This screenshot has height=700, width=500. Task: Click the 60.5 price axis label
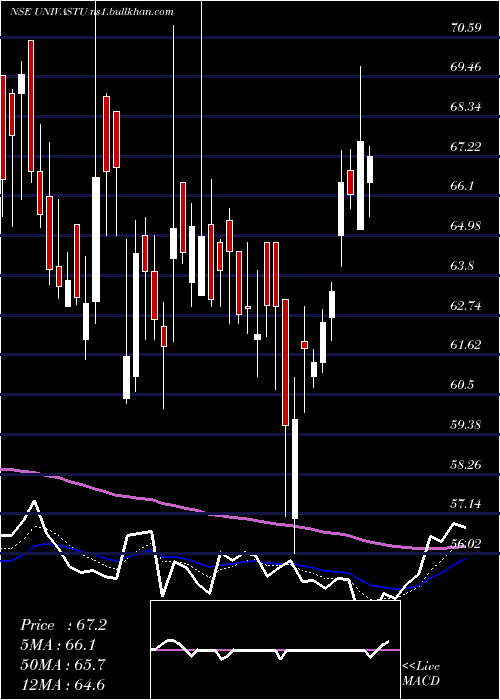[463, 384]
